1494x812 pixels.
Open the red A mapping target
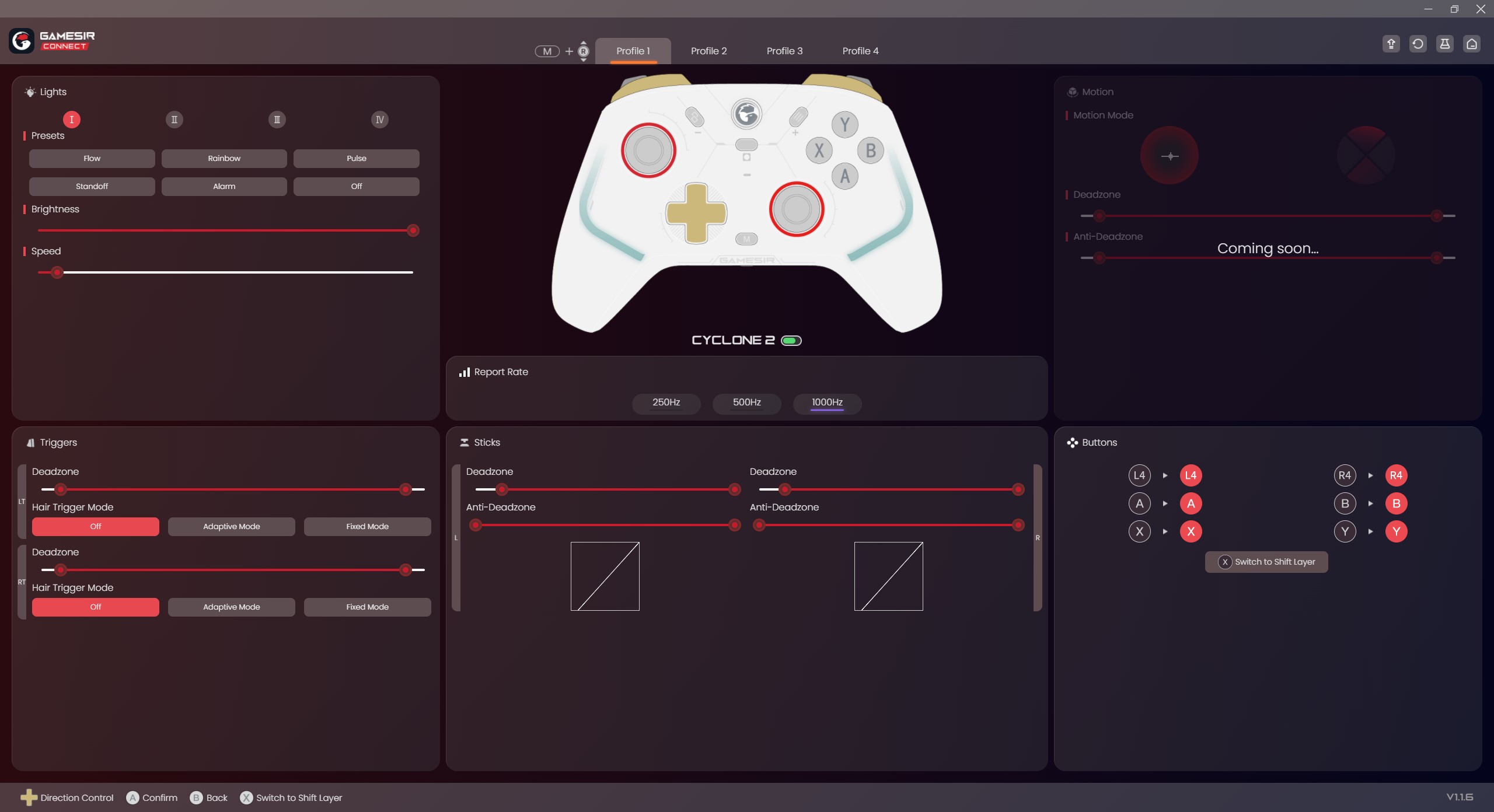tap(1191, 503)
